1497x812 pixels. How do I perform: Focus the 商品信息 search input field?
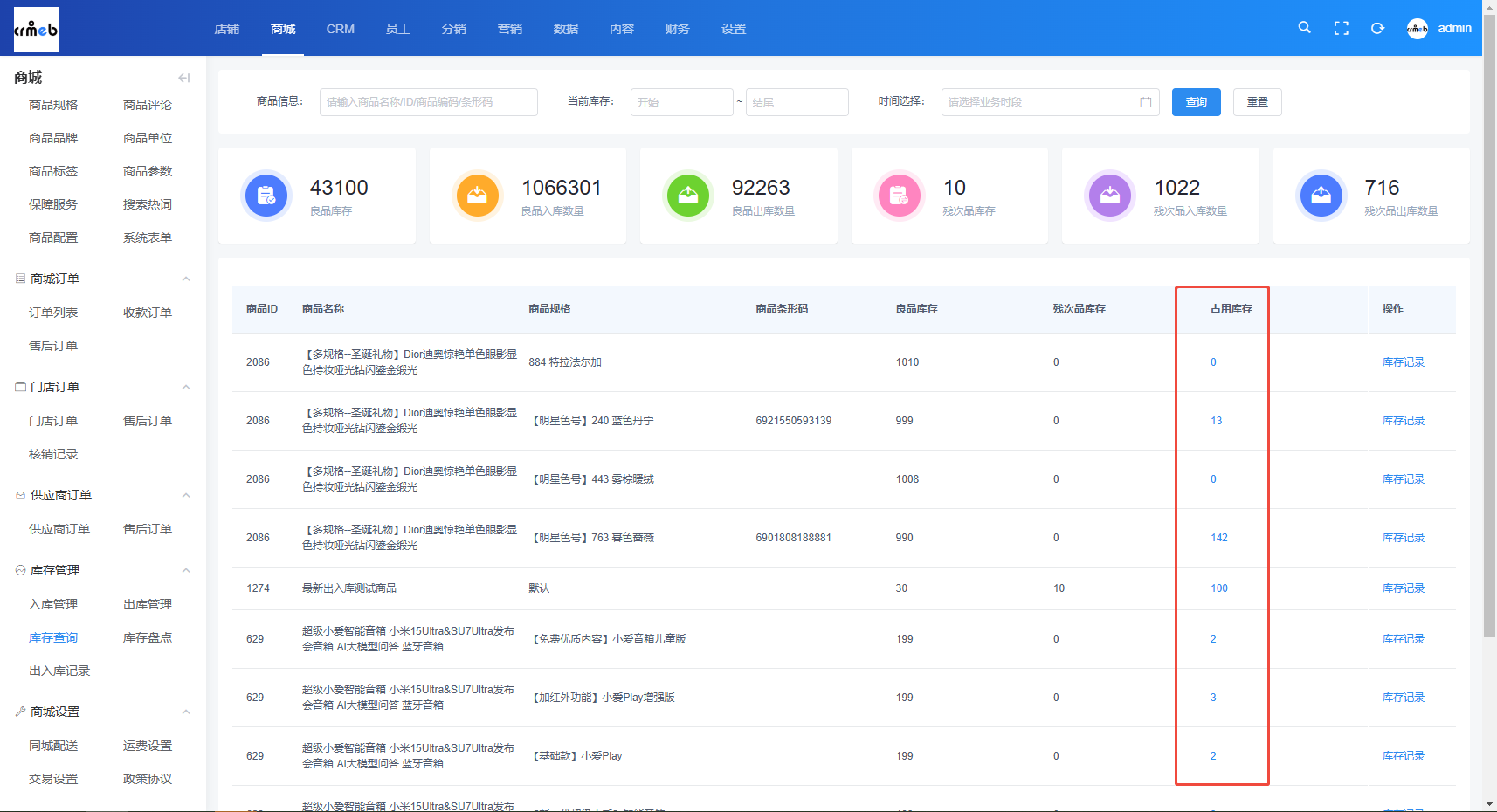click(428, 102)
